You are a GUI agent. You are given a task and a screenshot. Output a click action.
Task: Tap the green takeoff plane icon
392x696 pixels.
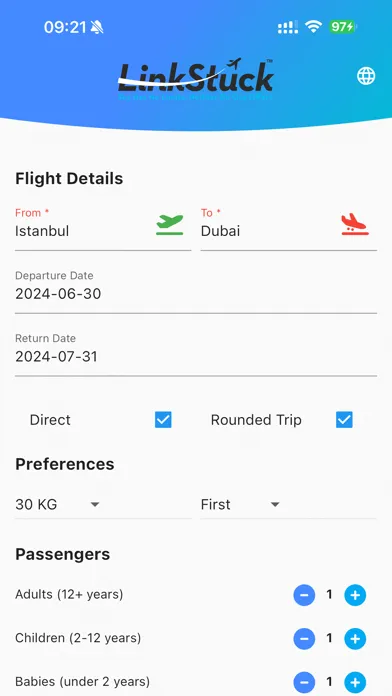coord(170,225)
